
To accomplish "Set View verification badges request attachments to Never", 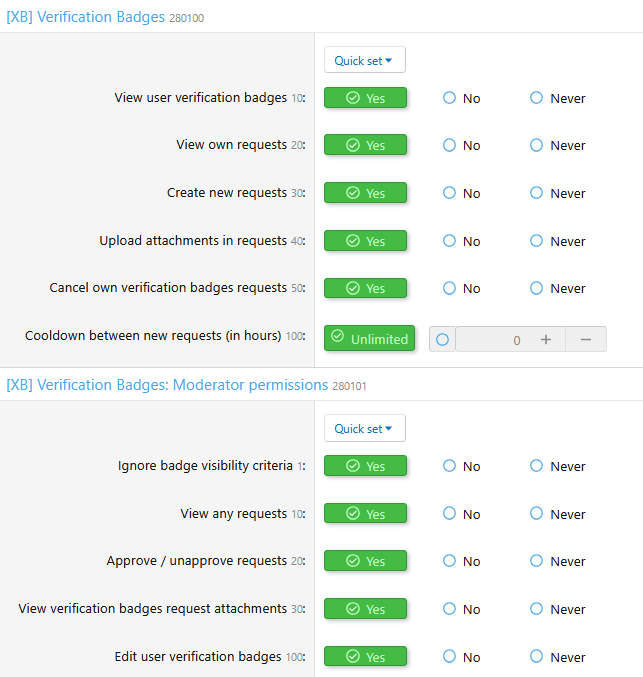I will [x=557, y=609].
